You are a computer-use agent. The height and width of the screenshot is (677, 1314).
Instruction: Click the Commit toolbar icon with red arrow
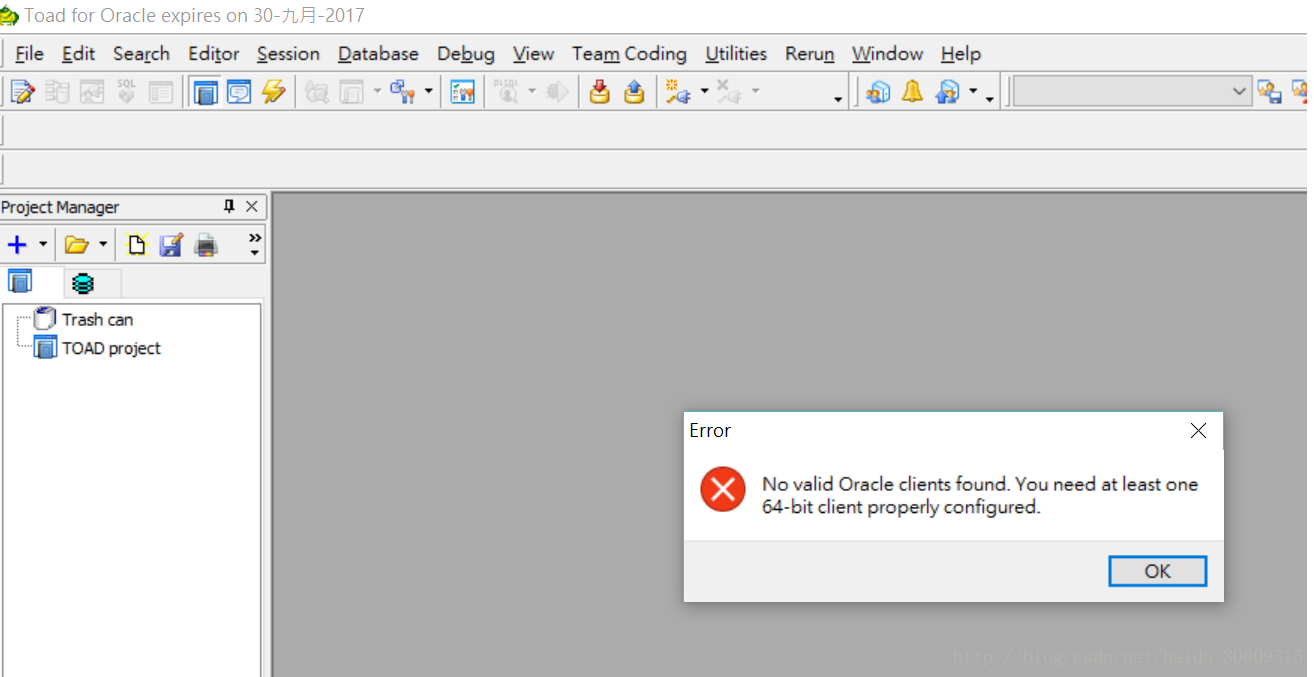pyautogui.click(x=600, y=91)
